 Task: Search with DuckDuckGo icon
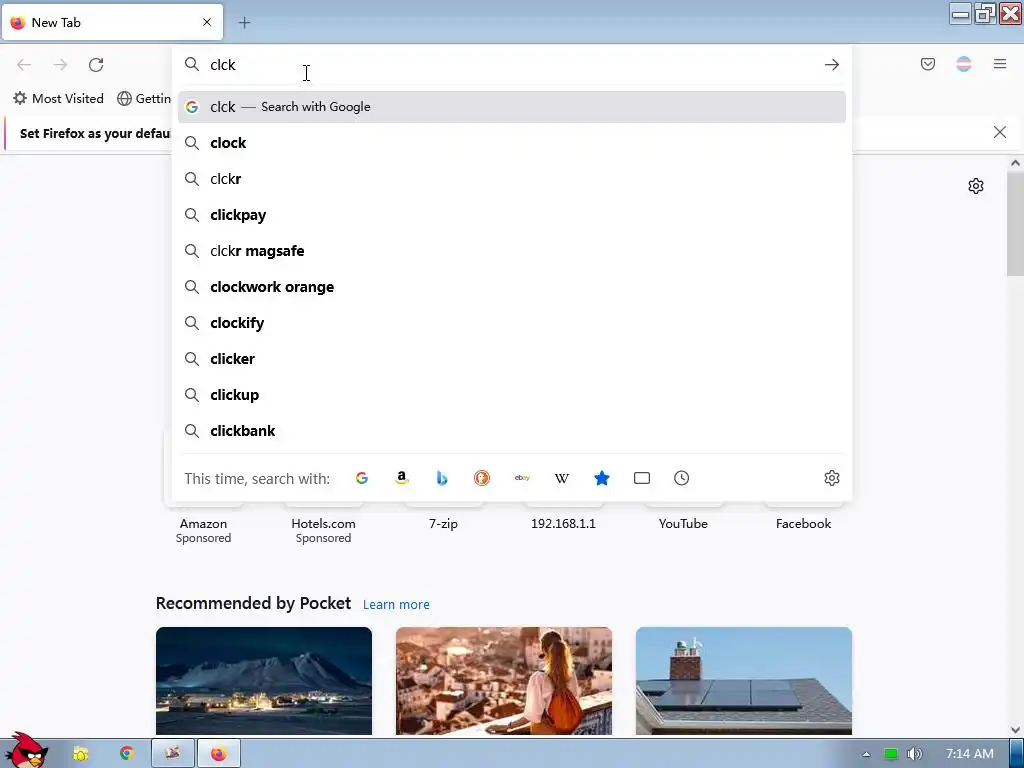[x=482, y=478]
